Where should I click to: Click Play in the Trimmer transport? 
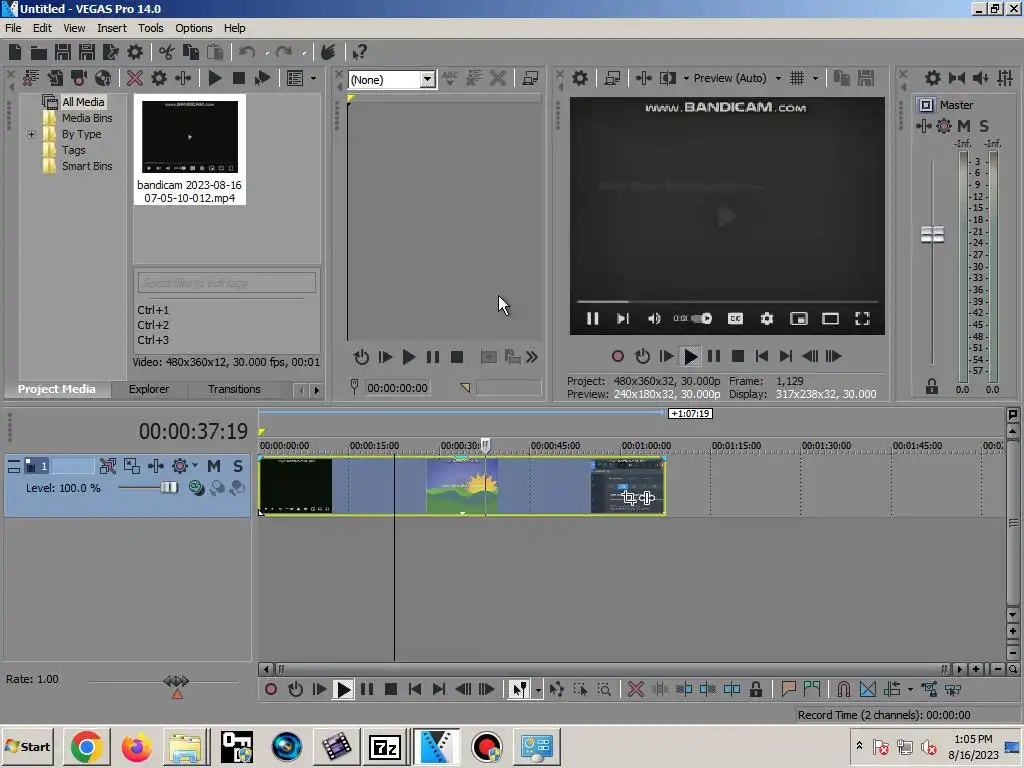[409, 357]
